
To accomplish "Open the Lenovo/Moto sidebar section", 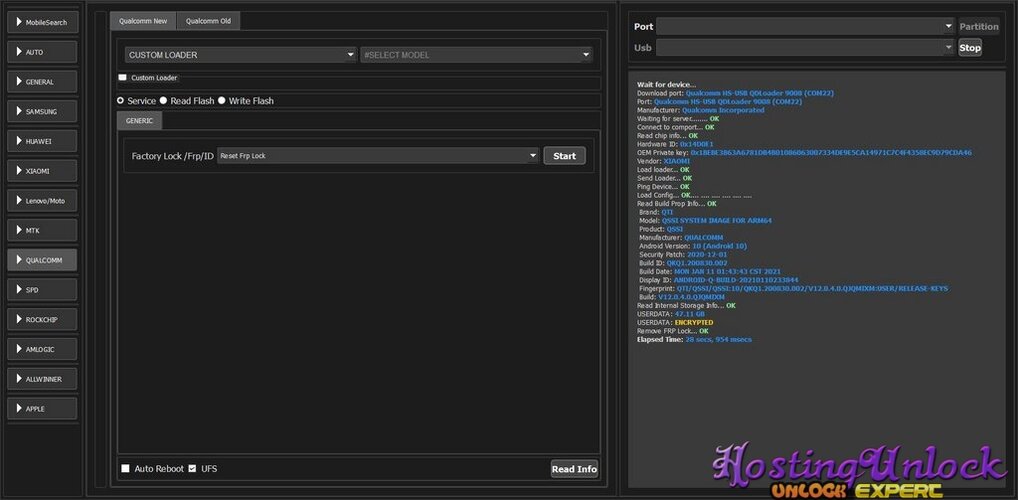I will pos(42,201).
